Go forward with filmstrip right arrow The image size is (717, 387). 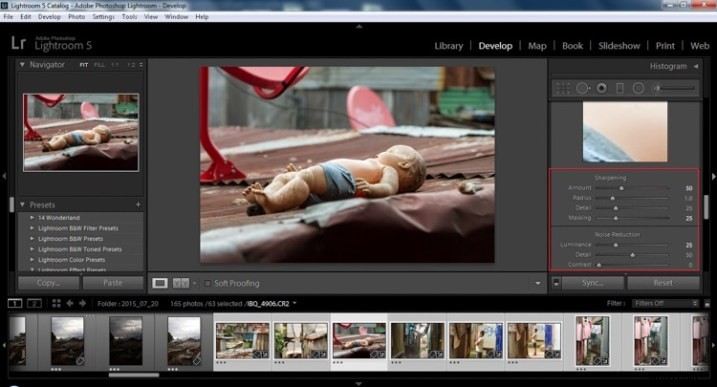(82, 303)
